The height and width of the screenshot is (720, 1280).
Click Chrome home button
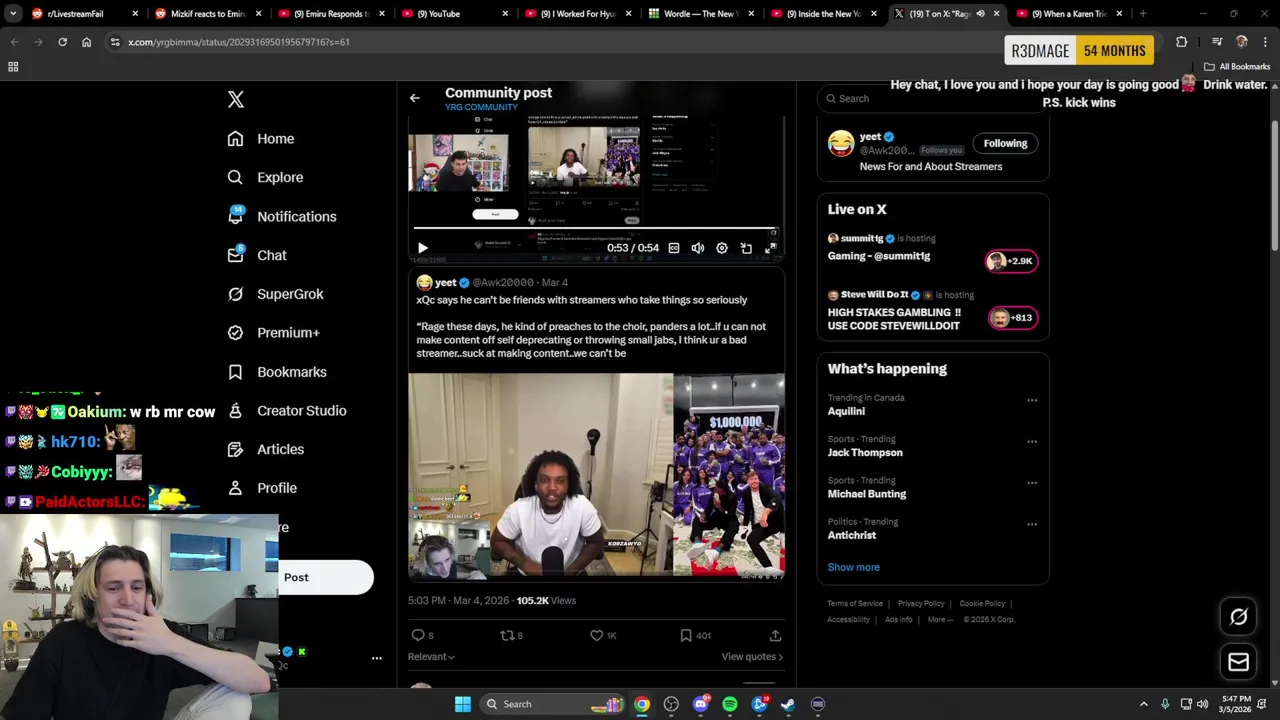(86, 42)
